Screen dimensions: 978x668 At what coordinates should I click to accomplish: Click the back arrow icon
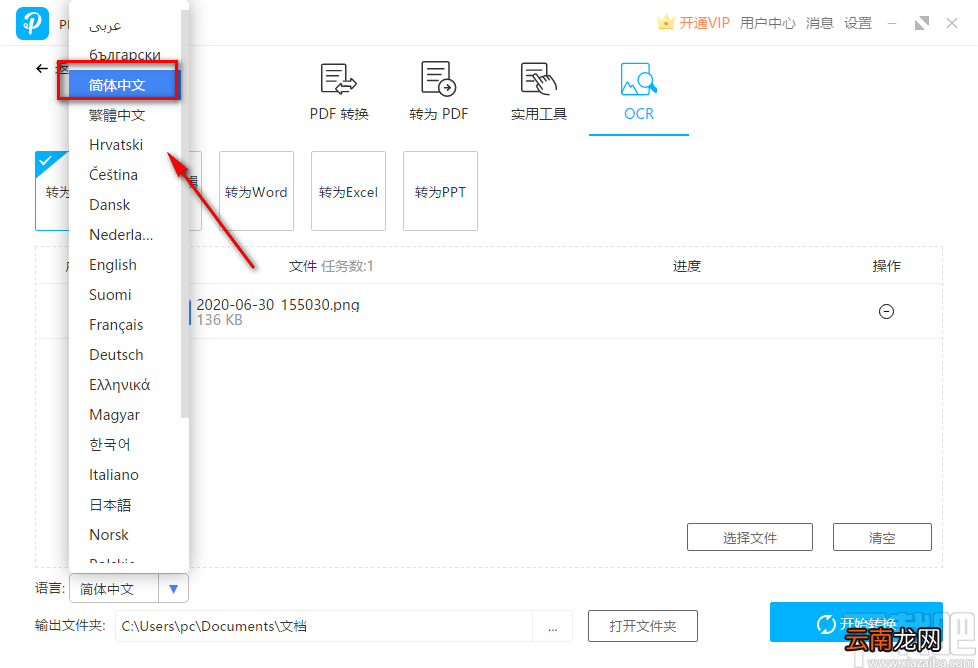pyautogui.click(x=42, y=69)
